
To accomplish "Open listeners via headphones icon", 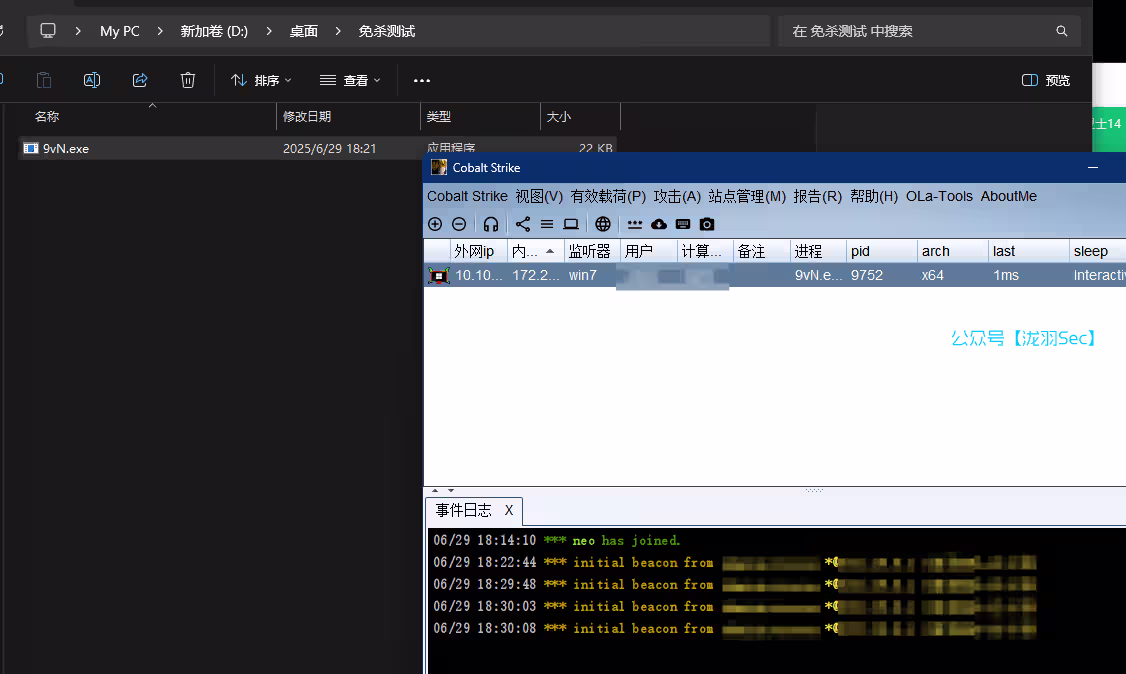I will coord(491,224).
